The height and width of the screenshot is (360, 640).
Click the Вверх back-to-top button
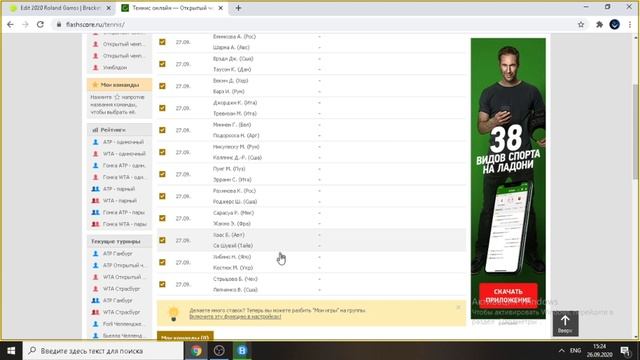coord(565,323)
